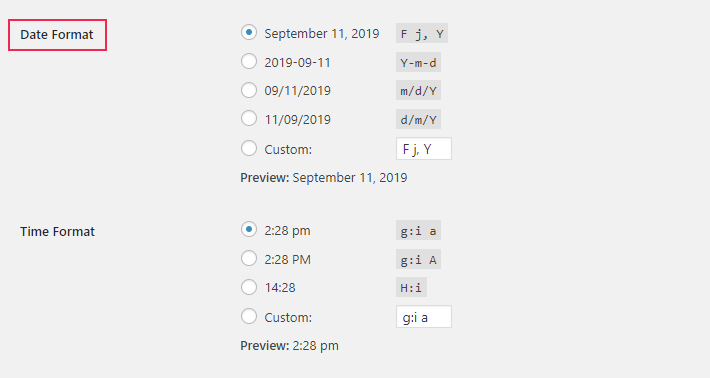This screenshot has width=710, height=378.
Task: Choose the 2019-09-11 date format radio
Action: pos(249,61)
